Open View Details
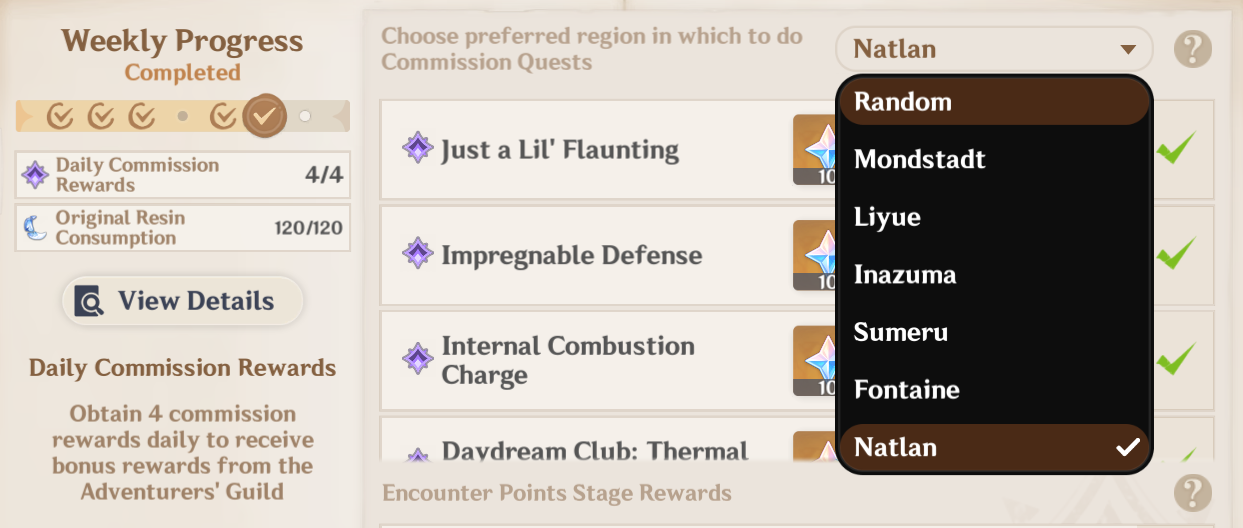Image resolution: width=1243 pixels, height=528 pixels. [182, 301]
